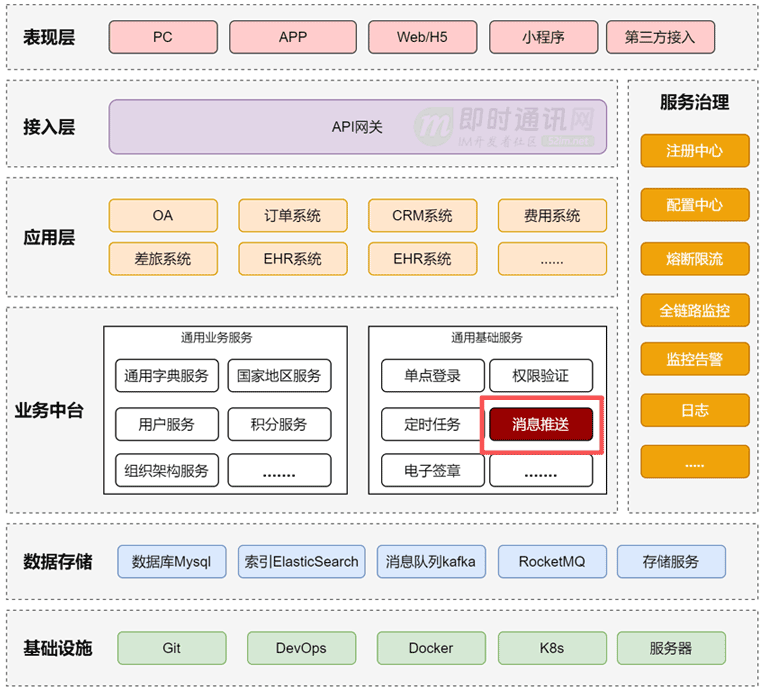Screen dimensions: 765x694
Task: Select the CRM系统 box
Action: [x=422, y=215]
